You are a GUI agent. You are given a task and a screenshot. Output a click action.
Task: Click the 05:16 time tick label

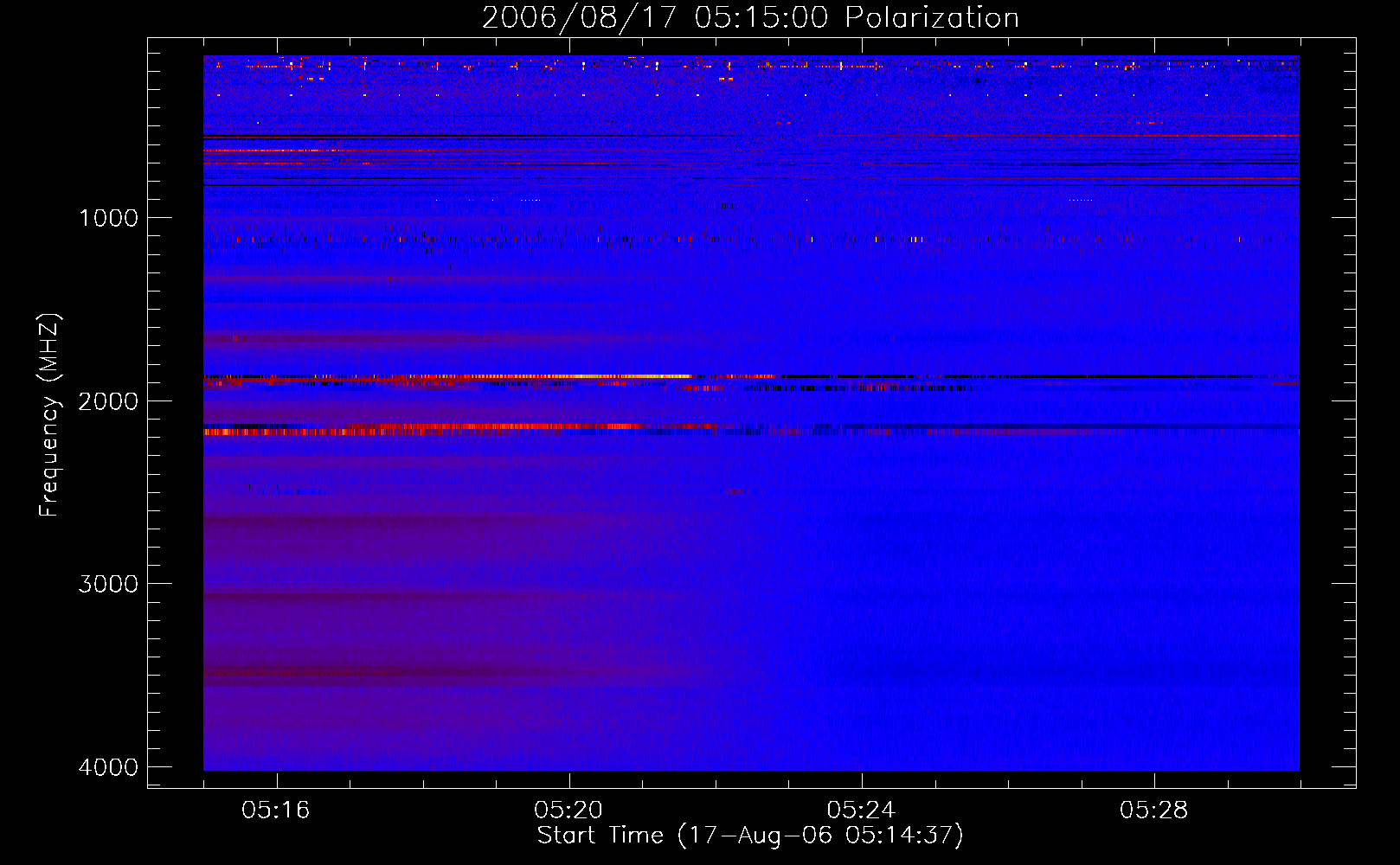pyautogui.click(x=276, y=811)
